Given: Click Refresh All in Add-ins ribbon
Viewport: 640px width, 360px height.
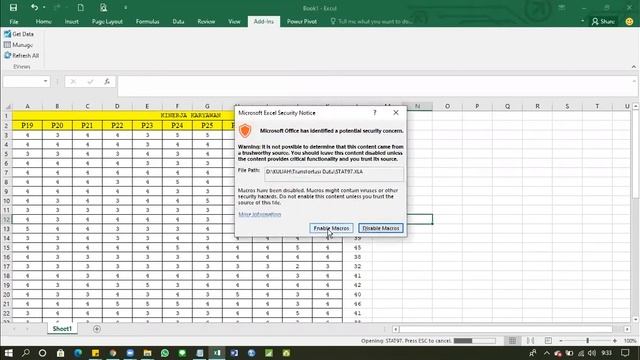Looking at the screenshot, I should pos(22,56).
